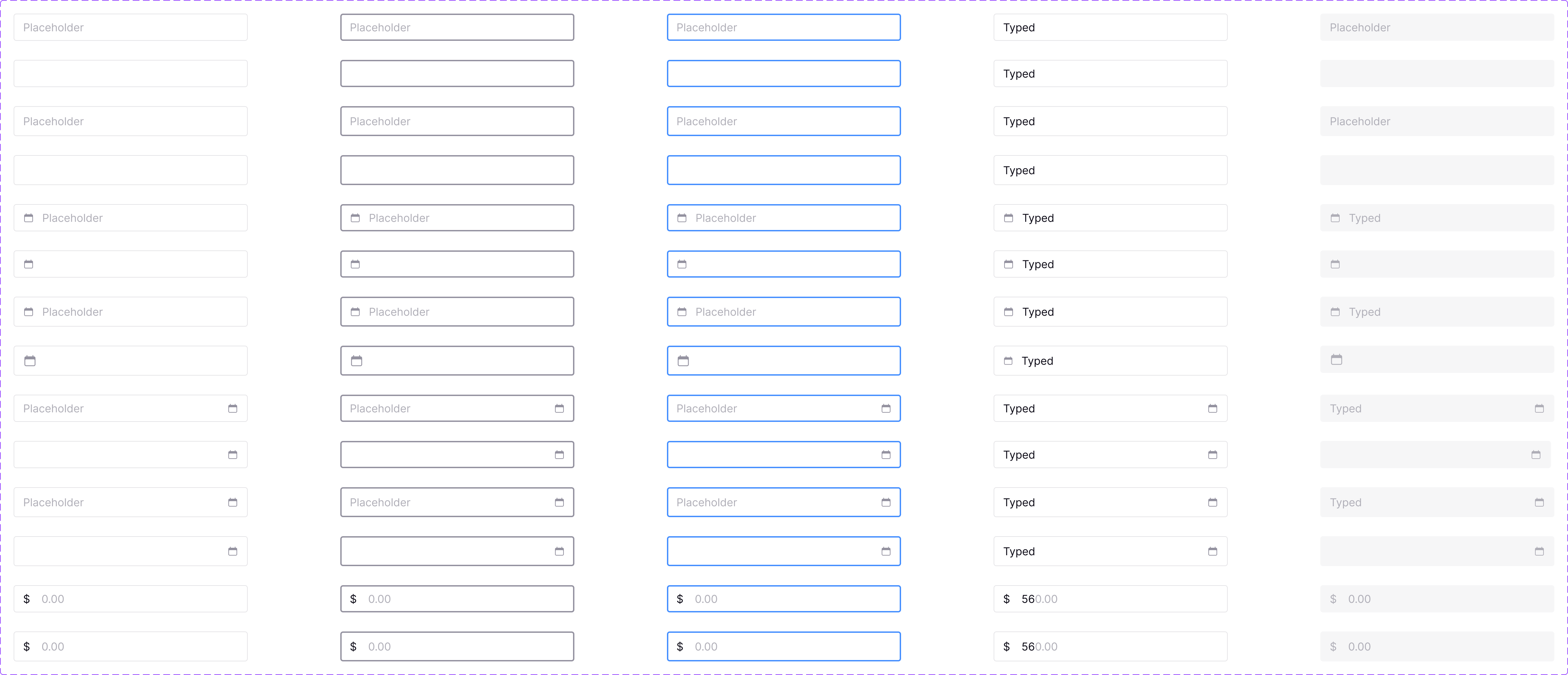Click the blue bordered currency field showing 0.00

pos(784,598)
